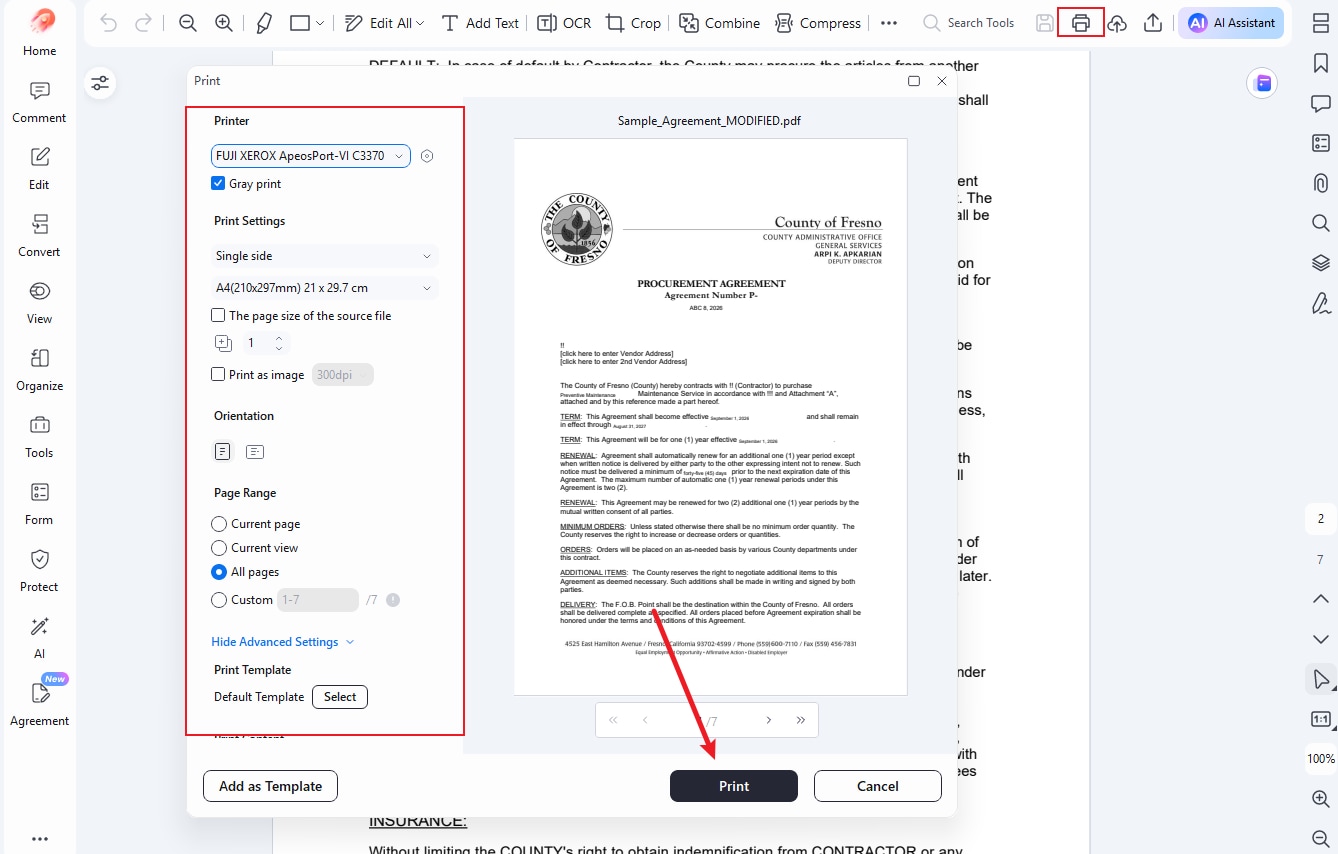Select the rectangle shape tool
Screen dimensions: 1338x854
point(299,23)
